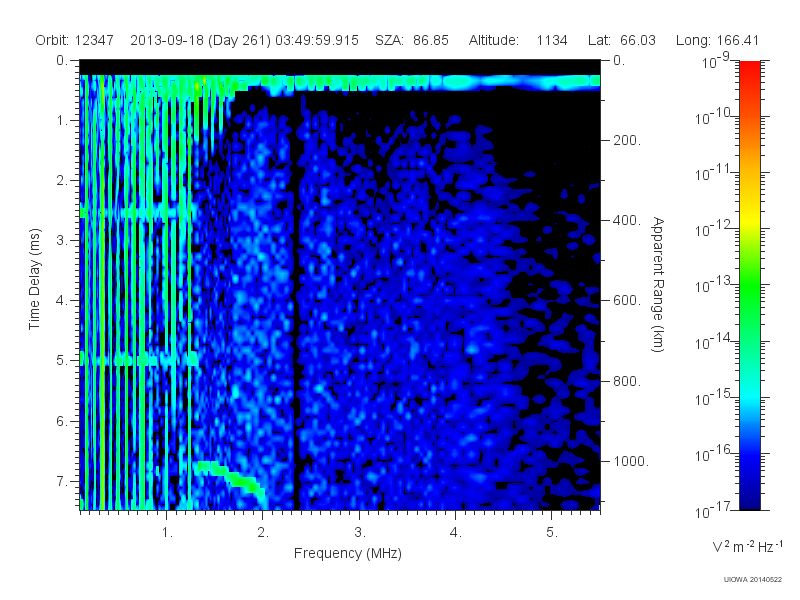The image size is (800, 600).
Task: Click the '1000.' apparent range tick label
Action: click(631, 461)
